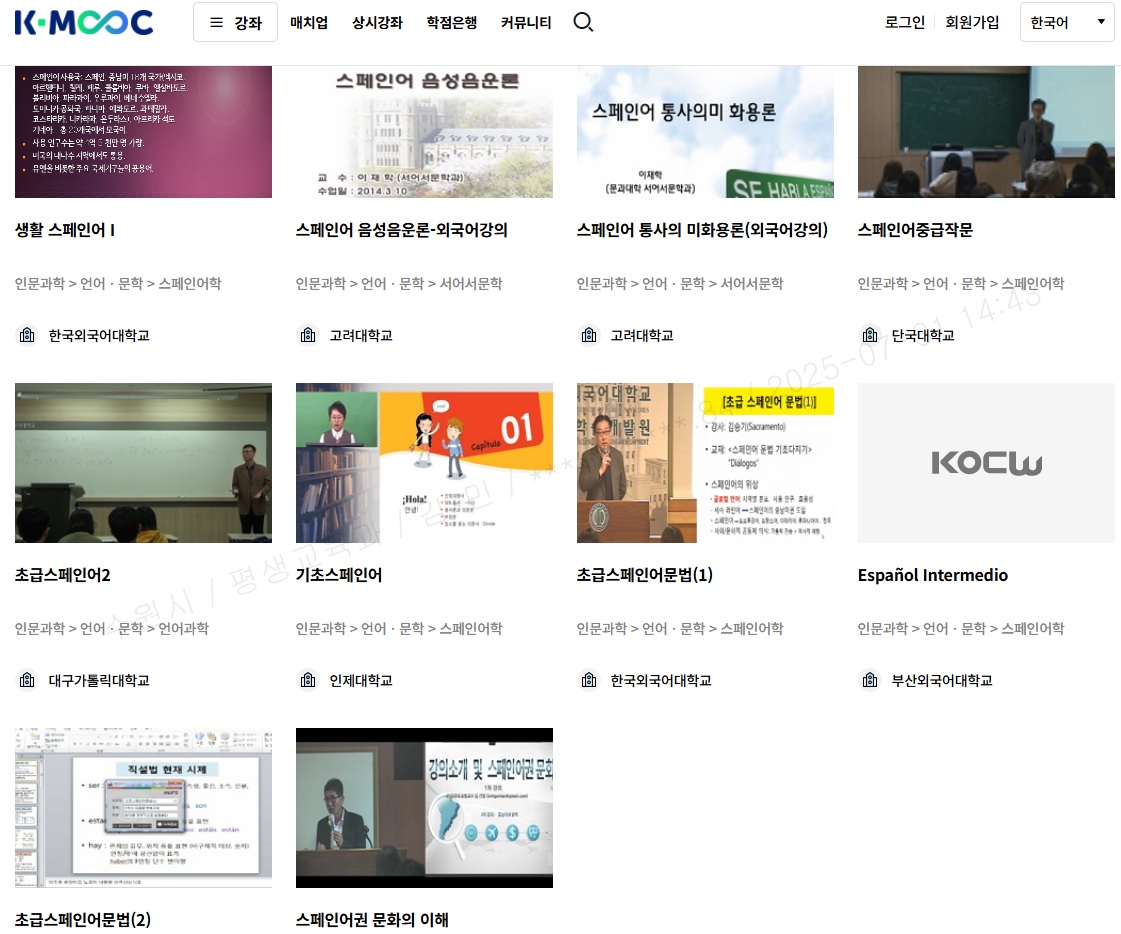The width and height of the screenshot is (1121, 934).
Task: Click the institution icon next to 대구가톨릭대학교
Action: click(x=27, y=680)
